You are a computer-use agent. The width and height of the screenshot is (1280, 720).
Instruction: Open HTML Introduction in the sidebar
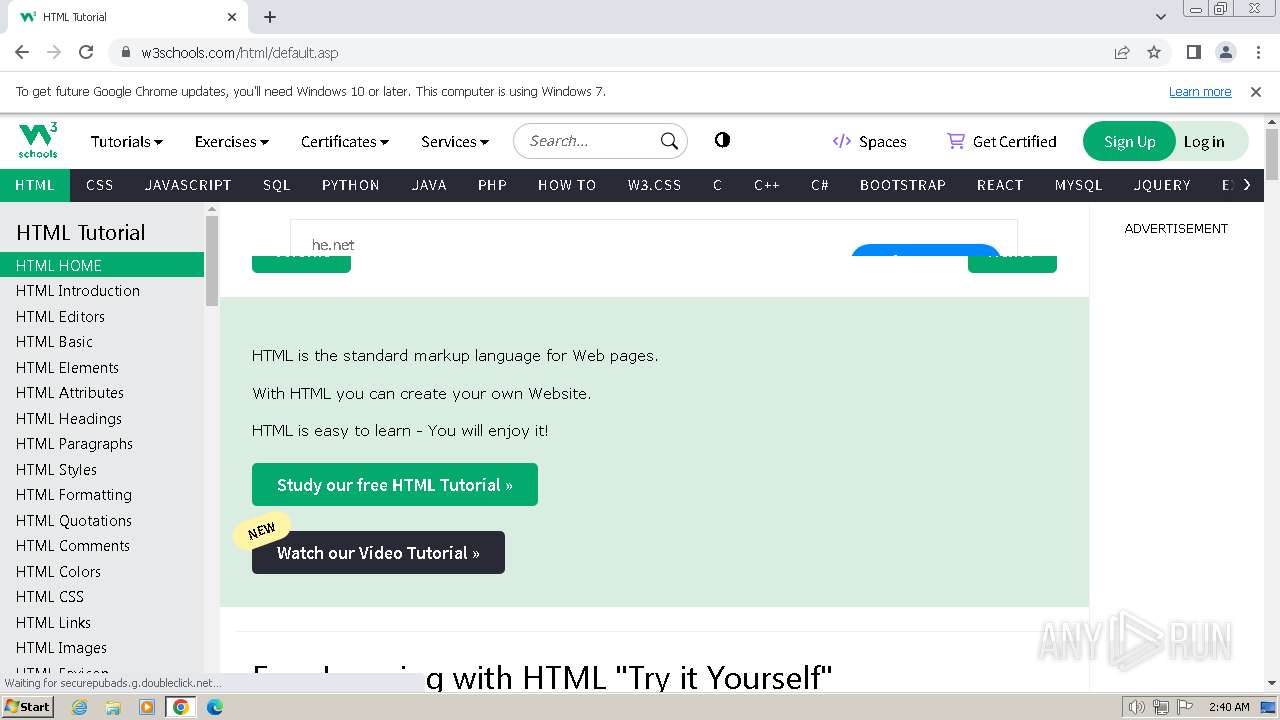point(102,291)
